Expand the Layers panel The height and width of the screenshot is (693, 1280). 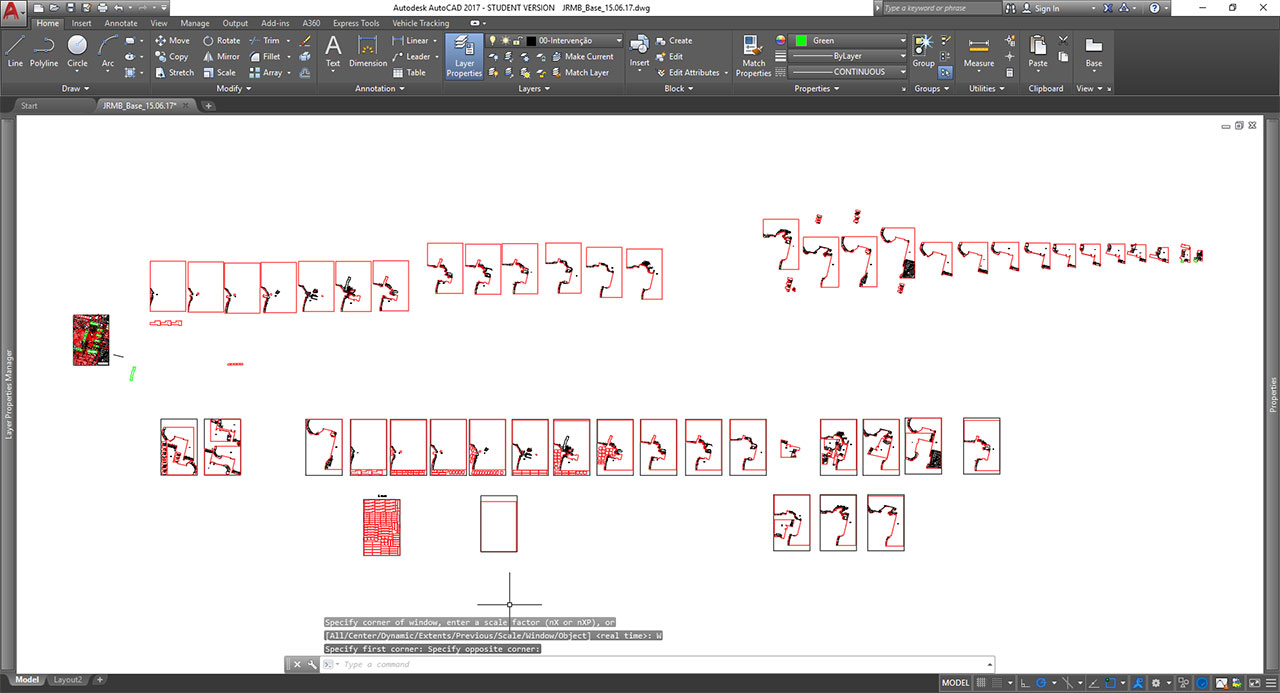click(x=535, y=88)
